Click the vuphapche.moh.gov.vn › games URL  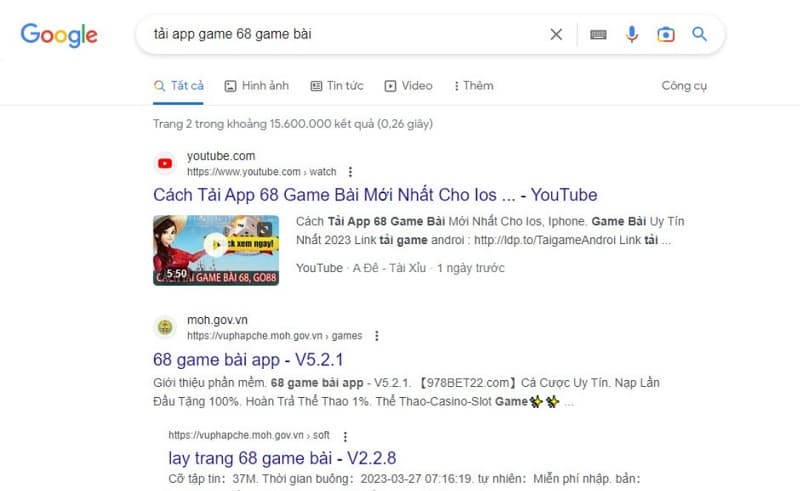coord(274,336)
